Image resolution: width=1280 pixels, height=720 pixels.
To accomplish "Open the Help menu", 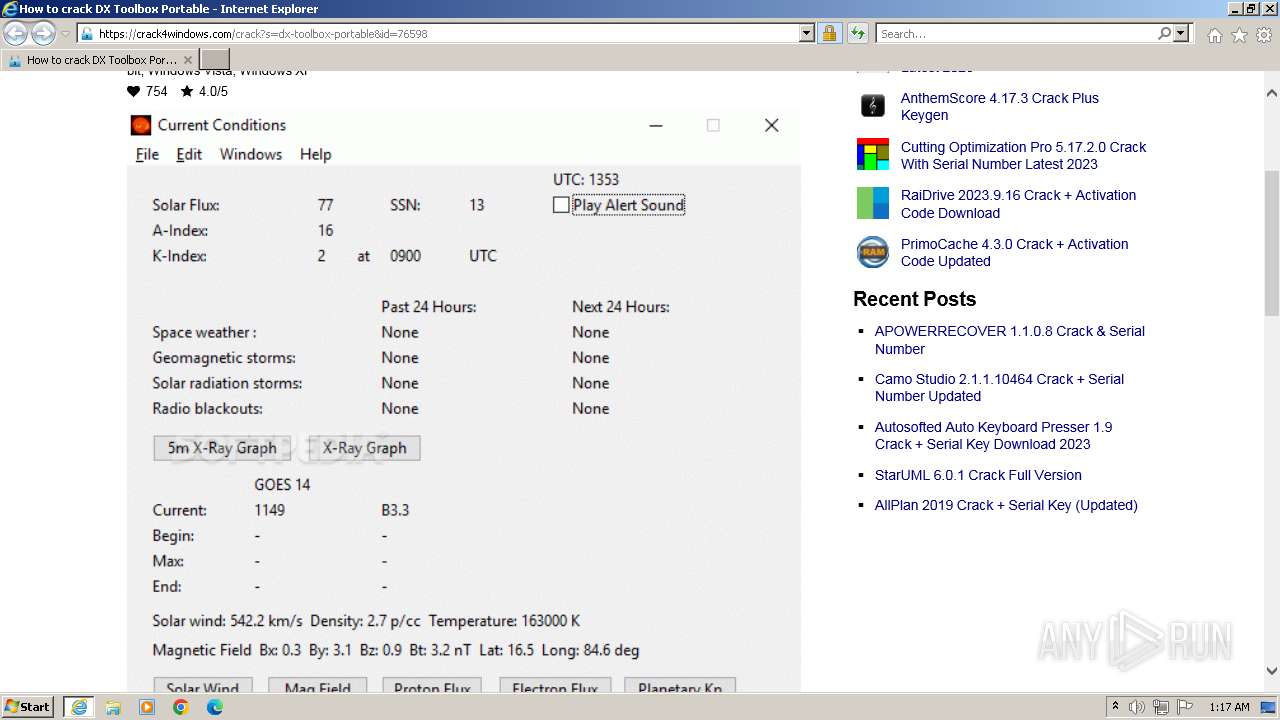I will click(315, 154).
